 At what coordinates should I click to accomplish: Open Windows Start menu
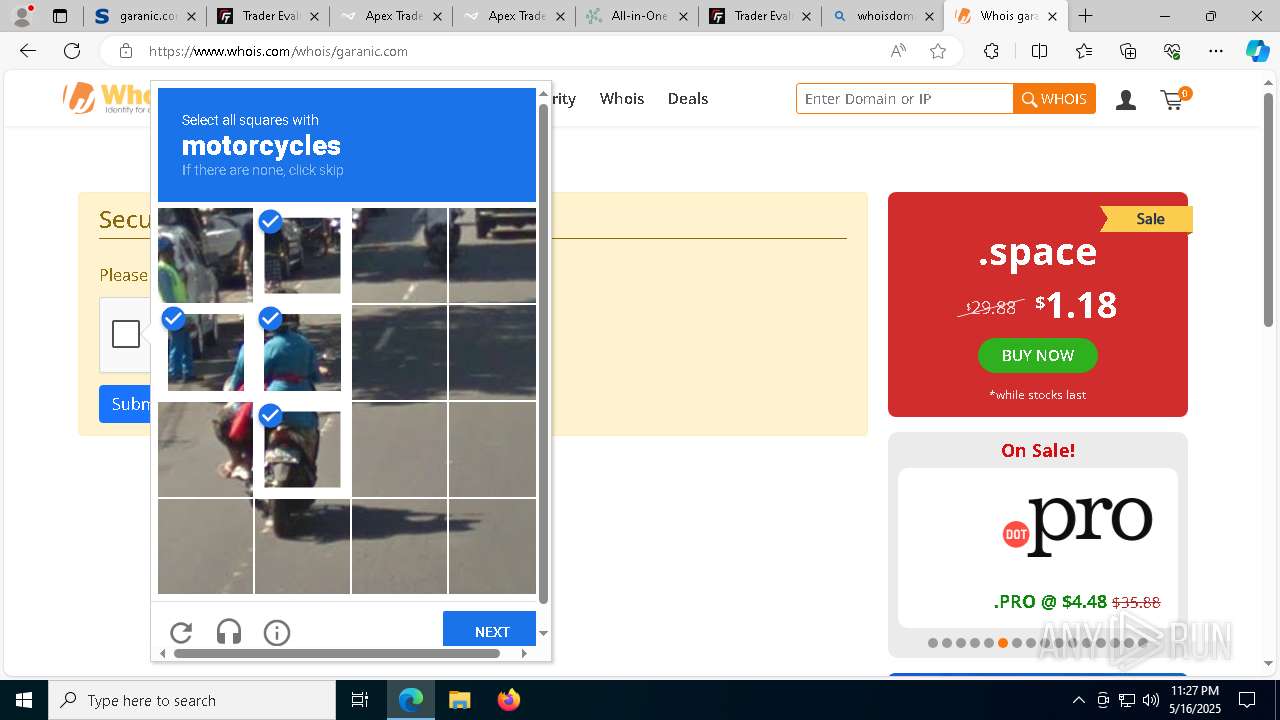24,700
